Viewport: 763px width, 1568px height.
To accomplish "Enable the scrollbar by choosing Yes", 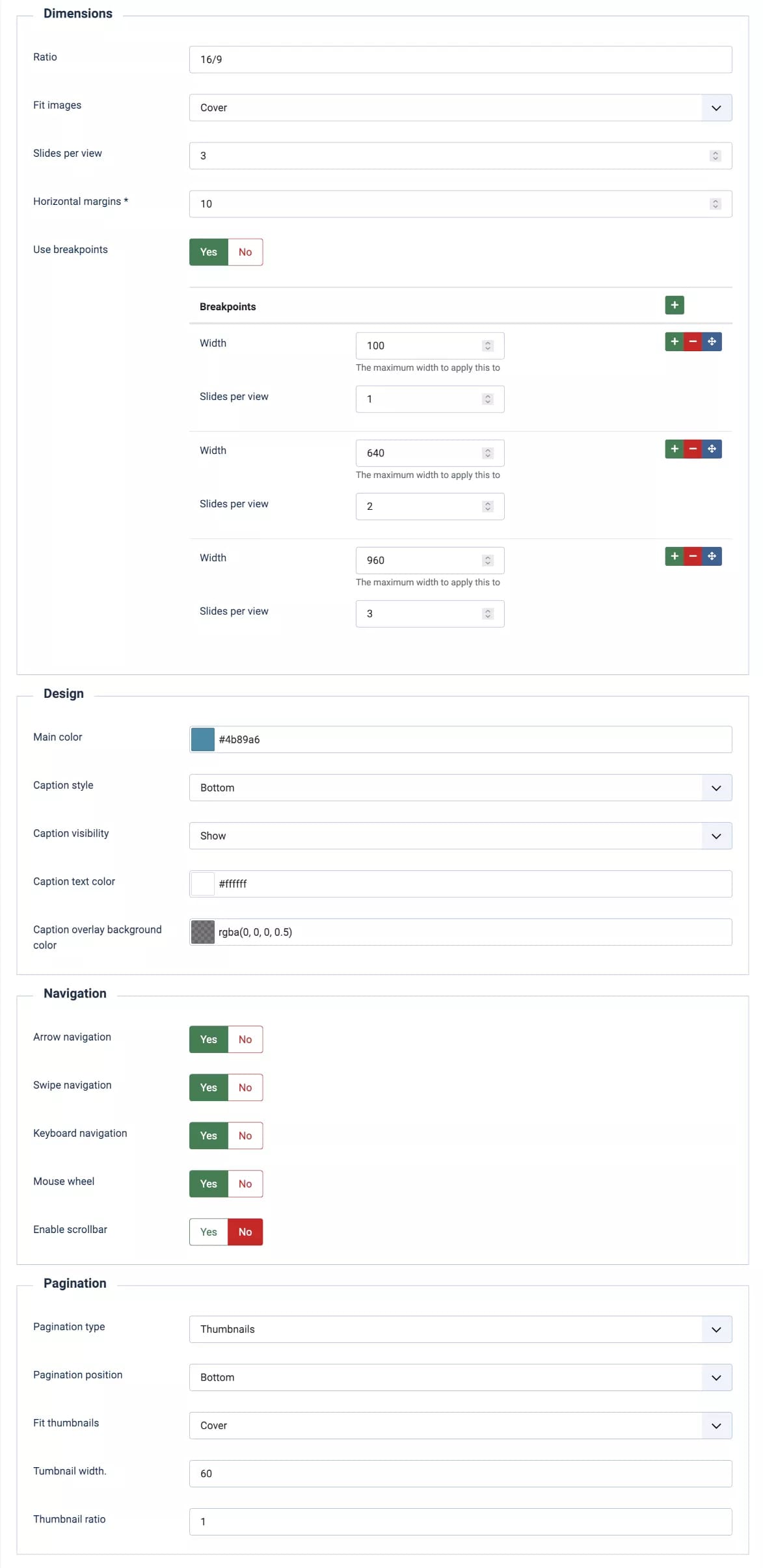I will (208, 1232).
